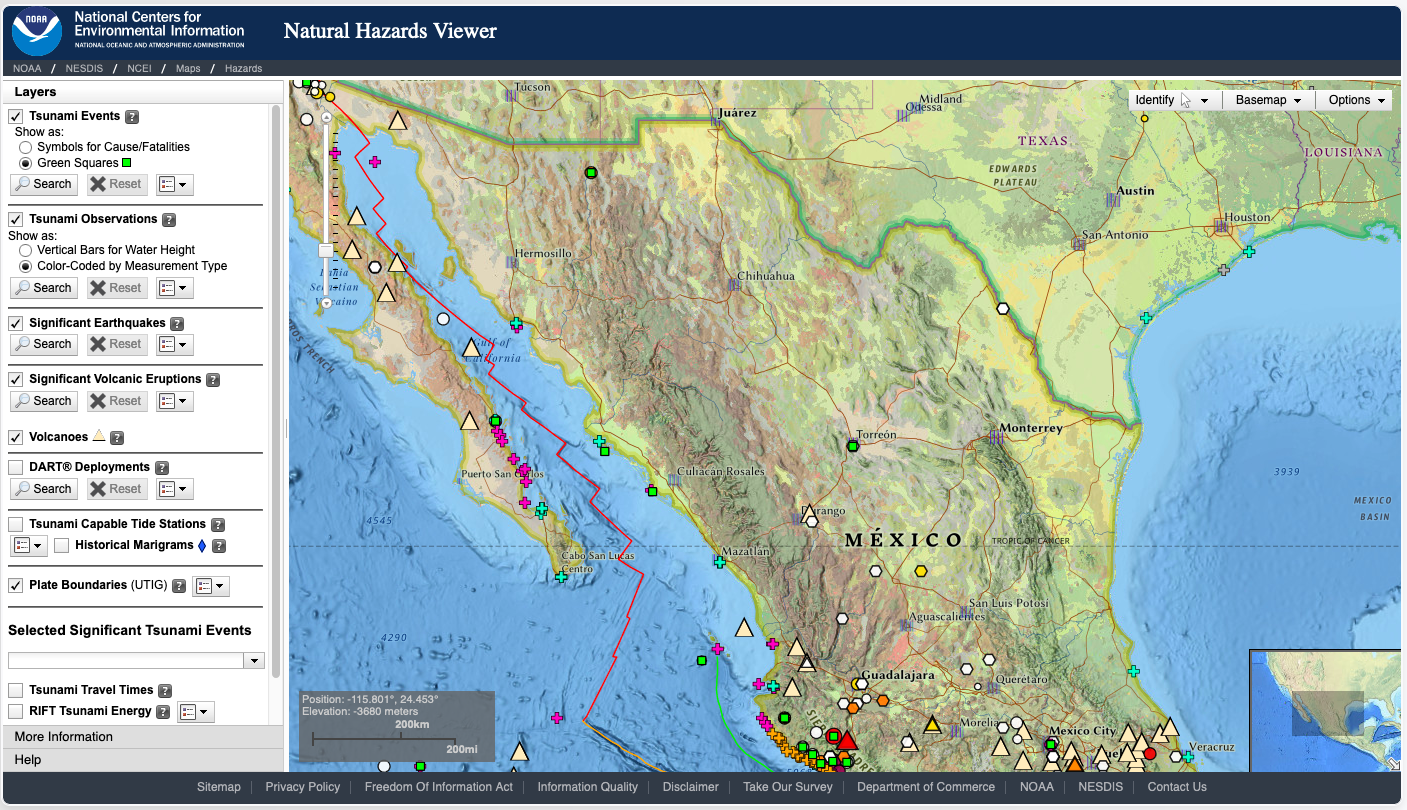
Task: Click the yellow hexagon marker near San Luis Potosi
Action: pyautogui.click(x=921, y=571)
